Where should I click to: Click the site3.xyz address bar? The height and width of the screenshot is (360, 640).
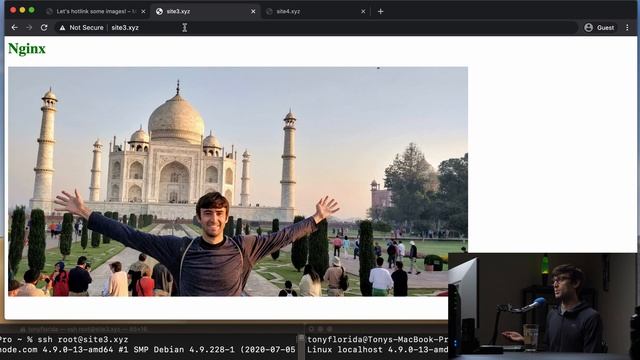(x=316, y=28)
